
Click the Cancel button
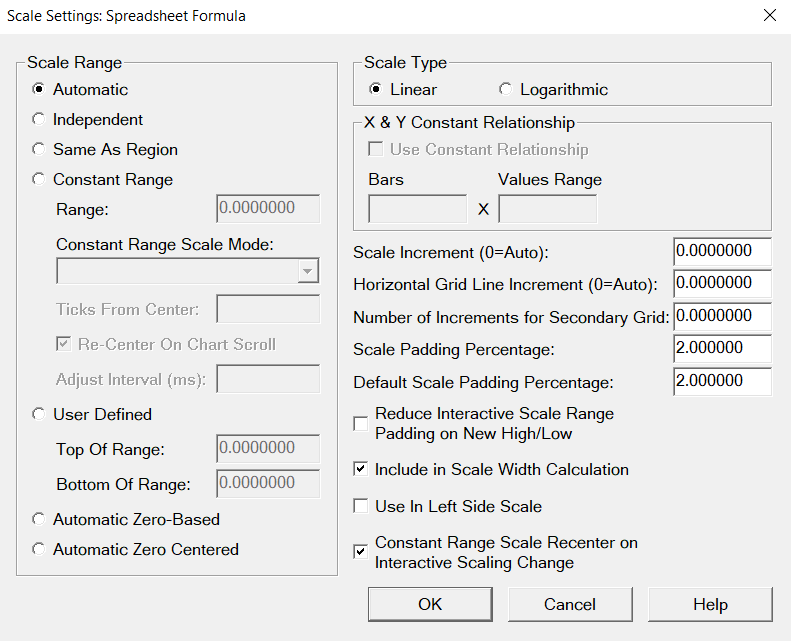(570, 604)
